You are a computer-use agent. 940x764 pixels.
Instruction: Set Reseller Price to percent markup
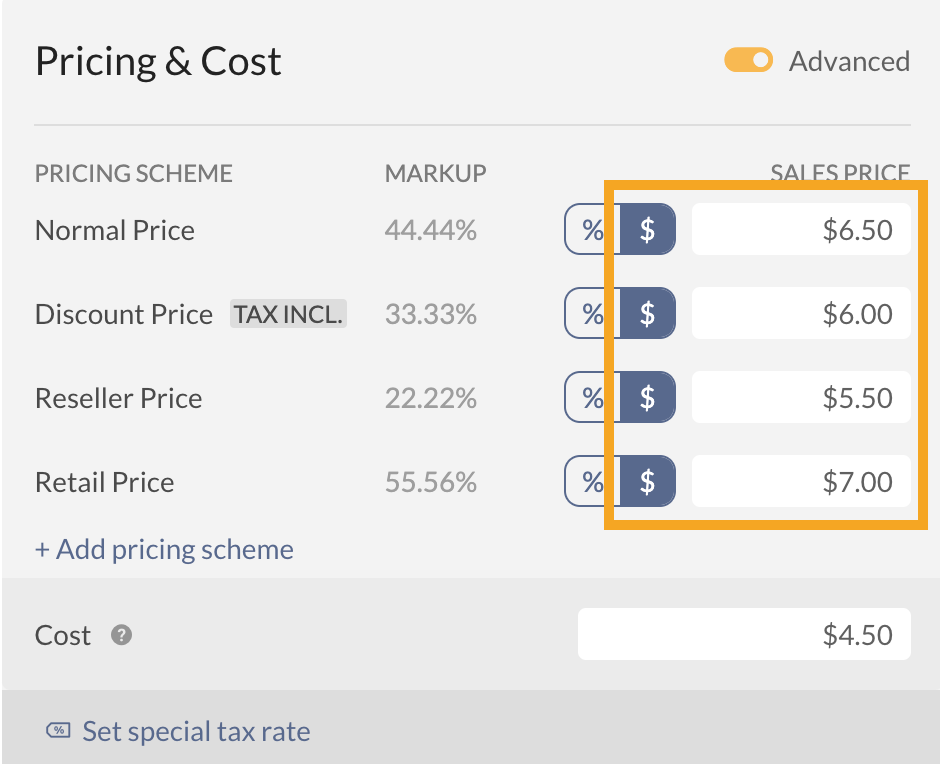(592, 398)
